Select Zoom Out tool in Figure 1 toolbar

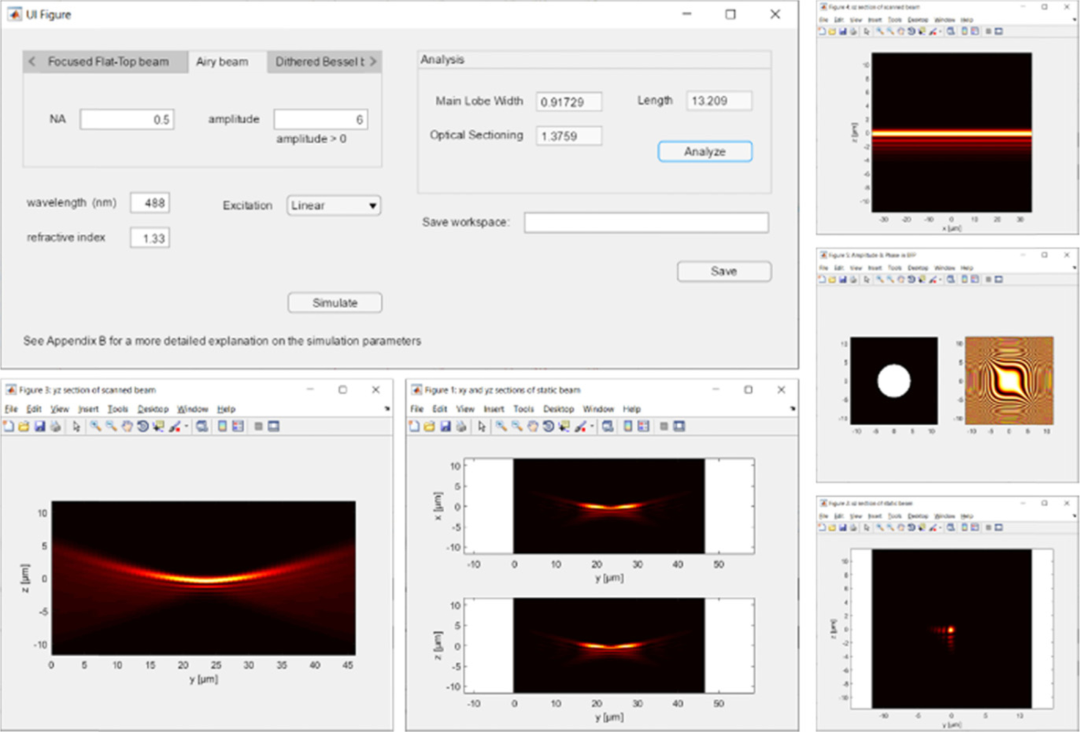(516, 426)
